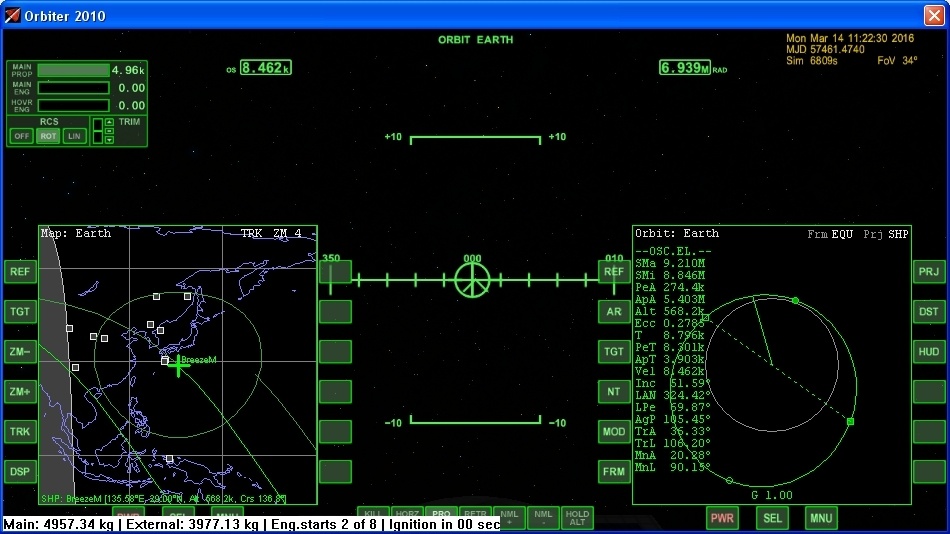The image size is (950, 534).
Task: Click the G 1.00 readout in Orbit MFD
Action: point(772,495)
